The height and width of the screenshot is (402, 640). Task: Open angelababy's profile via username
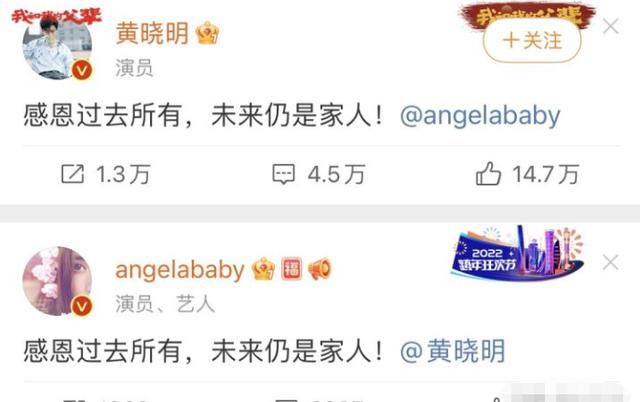[x=180, y=270]
